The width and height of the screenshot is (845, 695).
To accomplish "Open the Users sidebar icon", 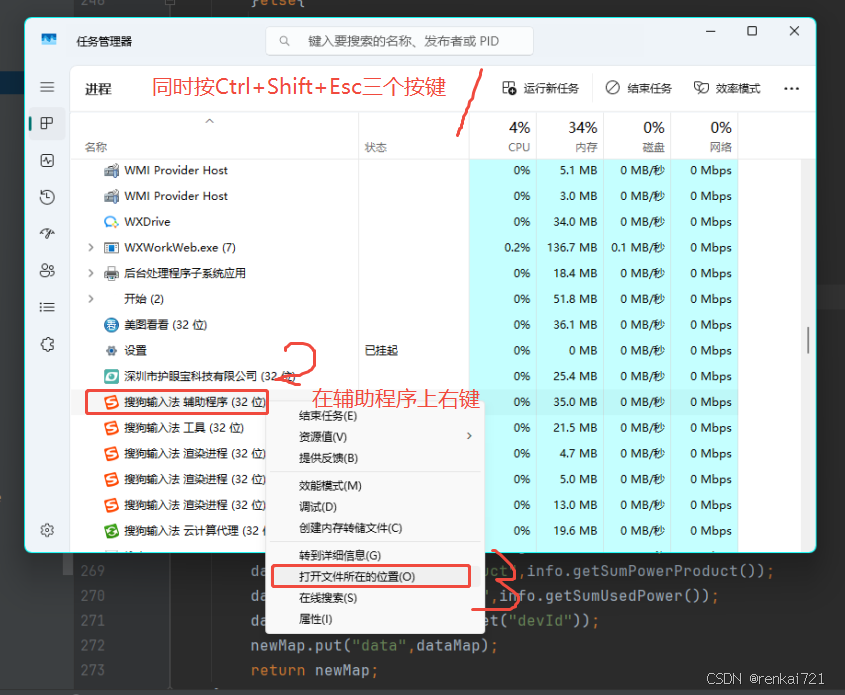I will (x=47, y=270).
